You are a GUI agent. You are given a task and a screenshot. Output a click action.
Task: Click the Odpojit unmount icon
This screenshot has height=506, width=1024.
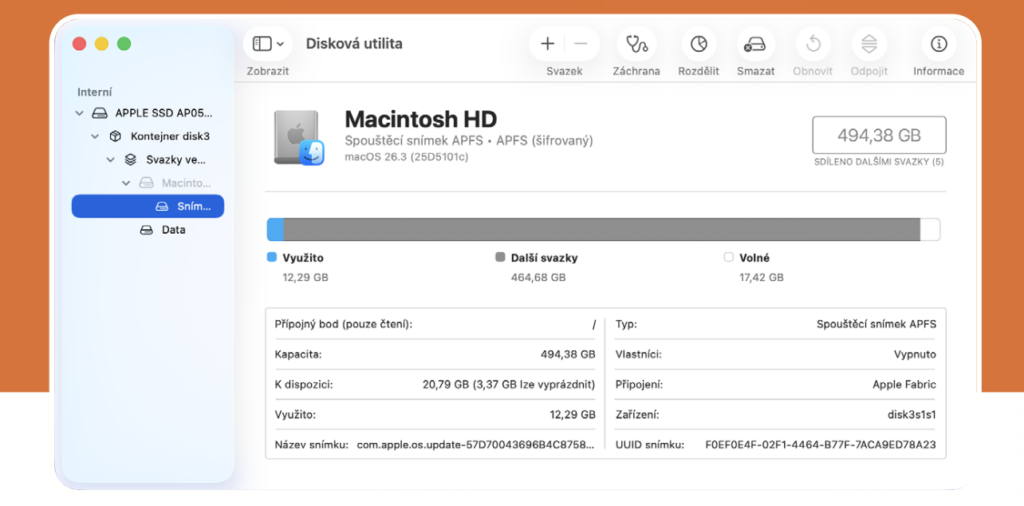[869, 44]
